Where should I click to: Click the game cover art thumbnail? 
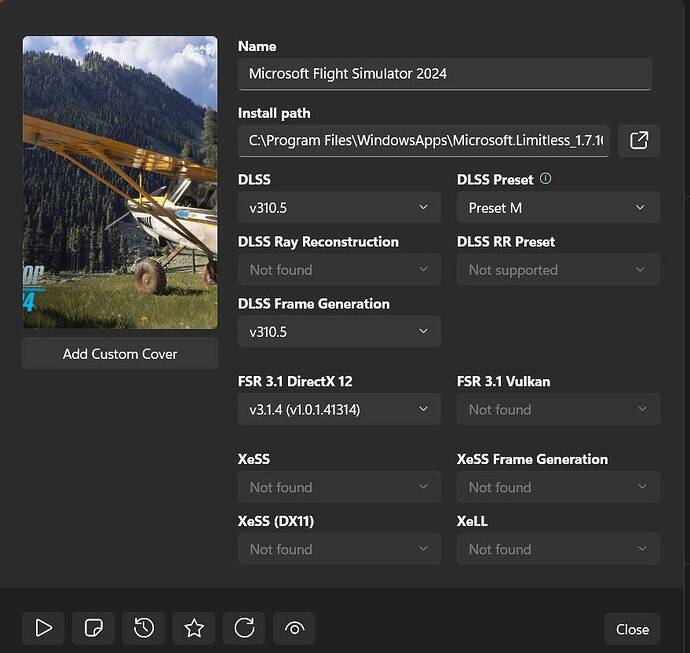point(120,182)
